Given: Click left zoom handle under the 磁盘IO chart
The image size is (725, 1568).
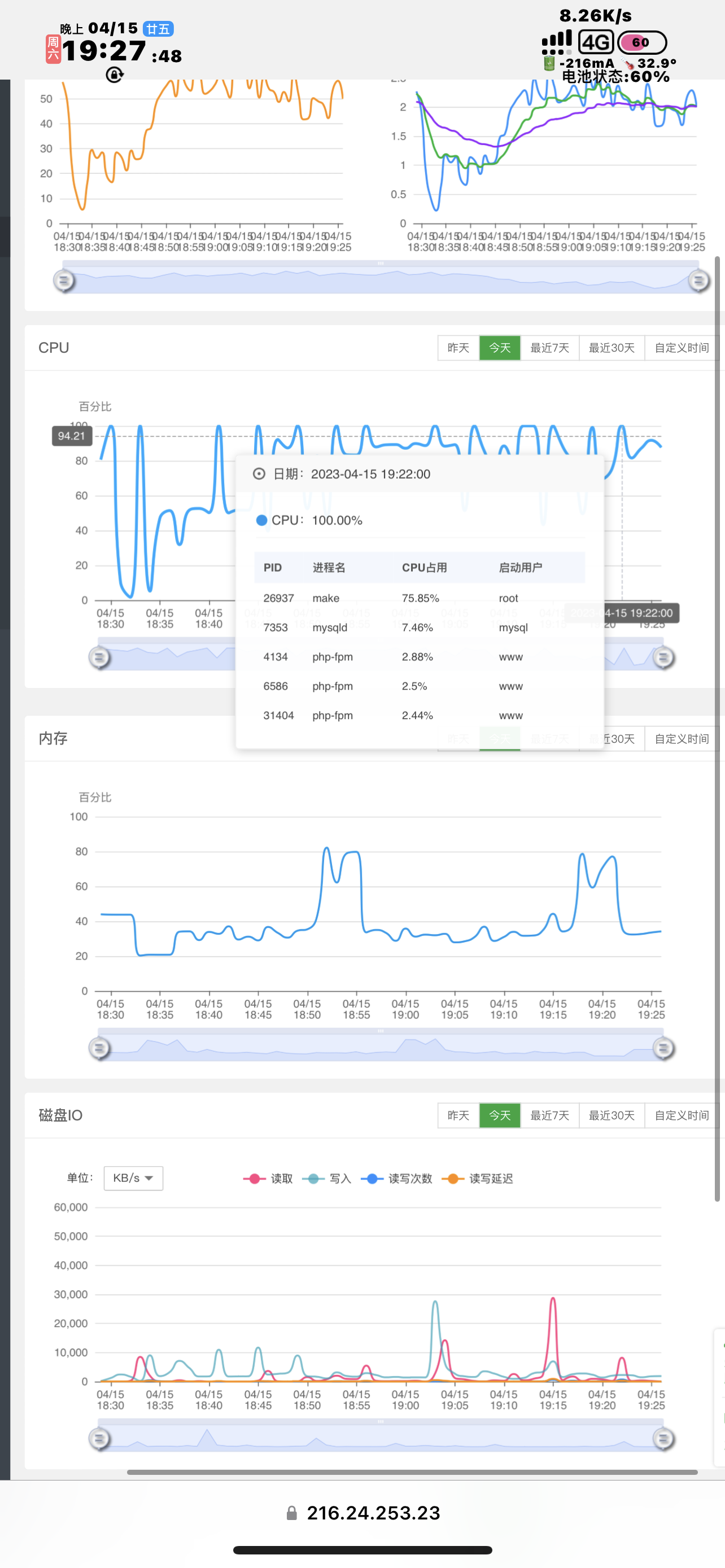Looking at the screenshot, I should click(x=100, y=1439).
